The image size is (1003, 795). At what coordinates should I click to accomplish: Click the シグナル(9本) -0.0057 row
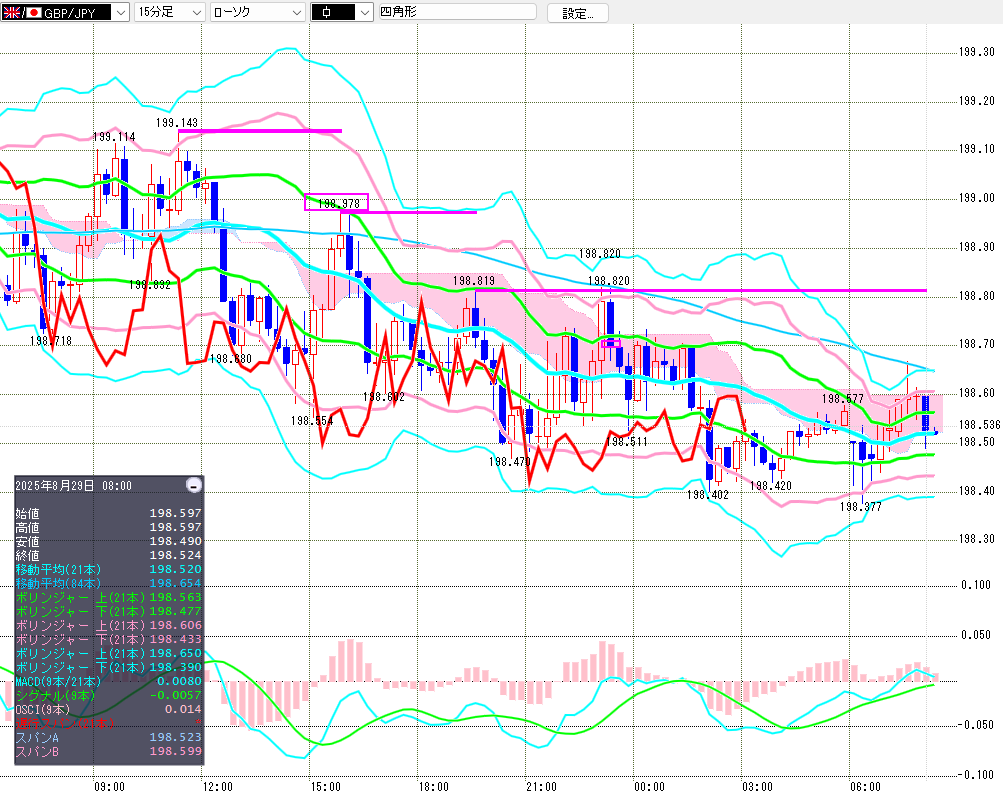click(x=108, y=696)
